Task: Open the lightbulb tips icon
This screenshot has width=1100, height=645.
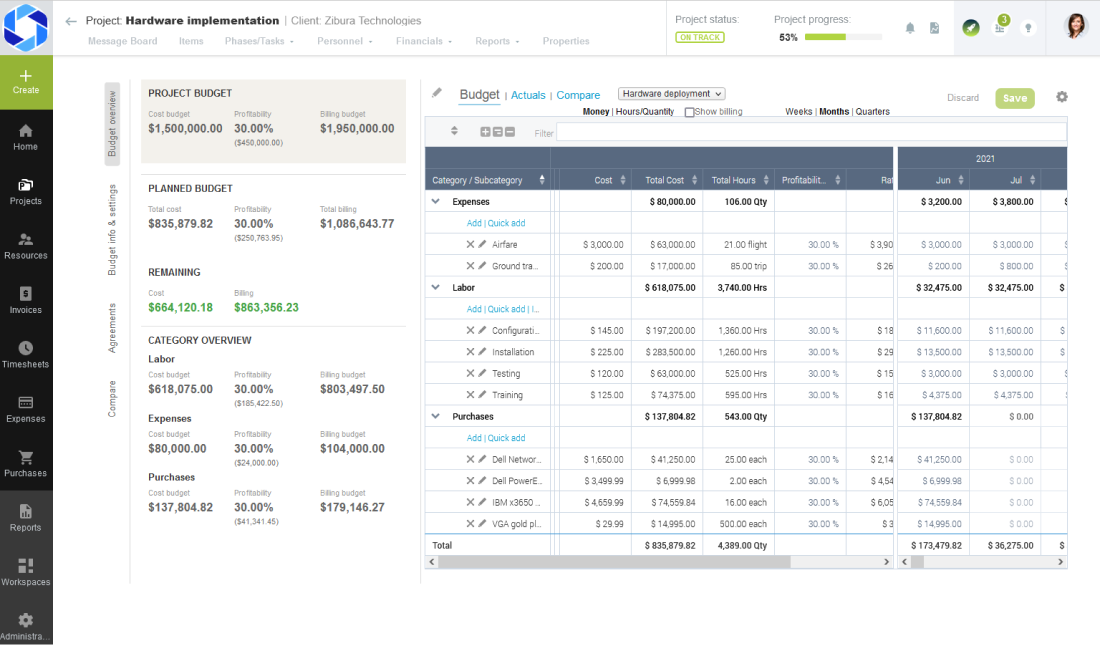Action: (x=1027, y=28)
